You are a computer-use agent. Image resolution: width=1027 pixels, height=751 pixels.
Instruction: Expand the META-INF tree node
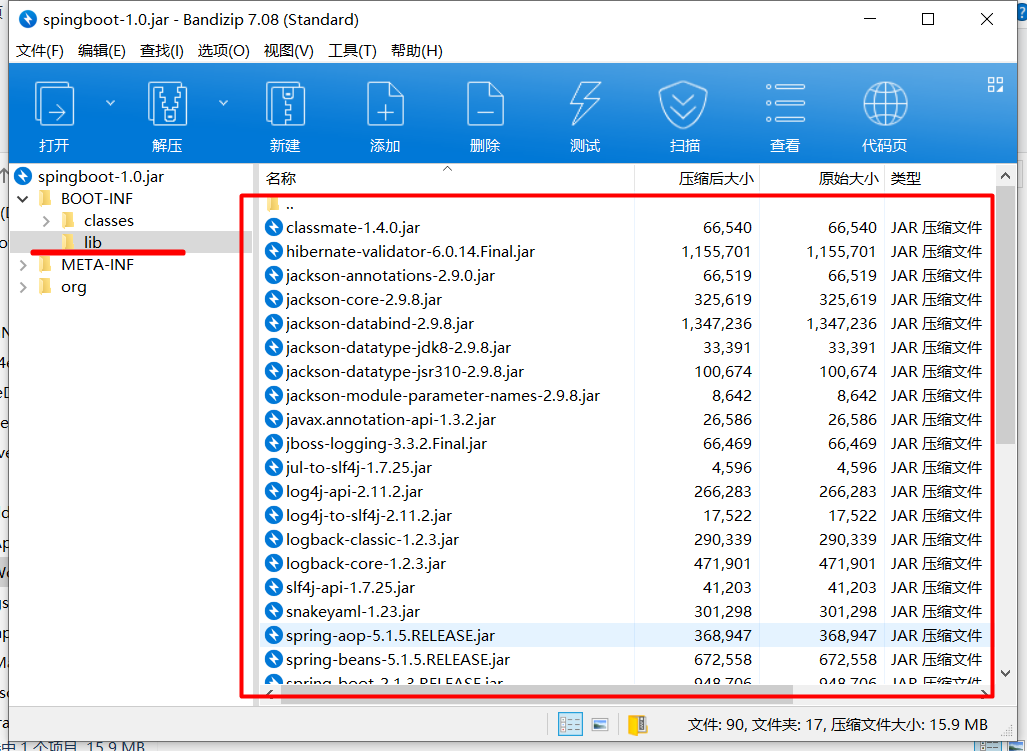point(23,265)
